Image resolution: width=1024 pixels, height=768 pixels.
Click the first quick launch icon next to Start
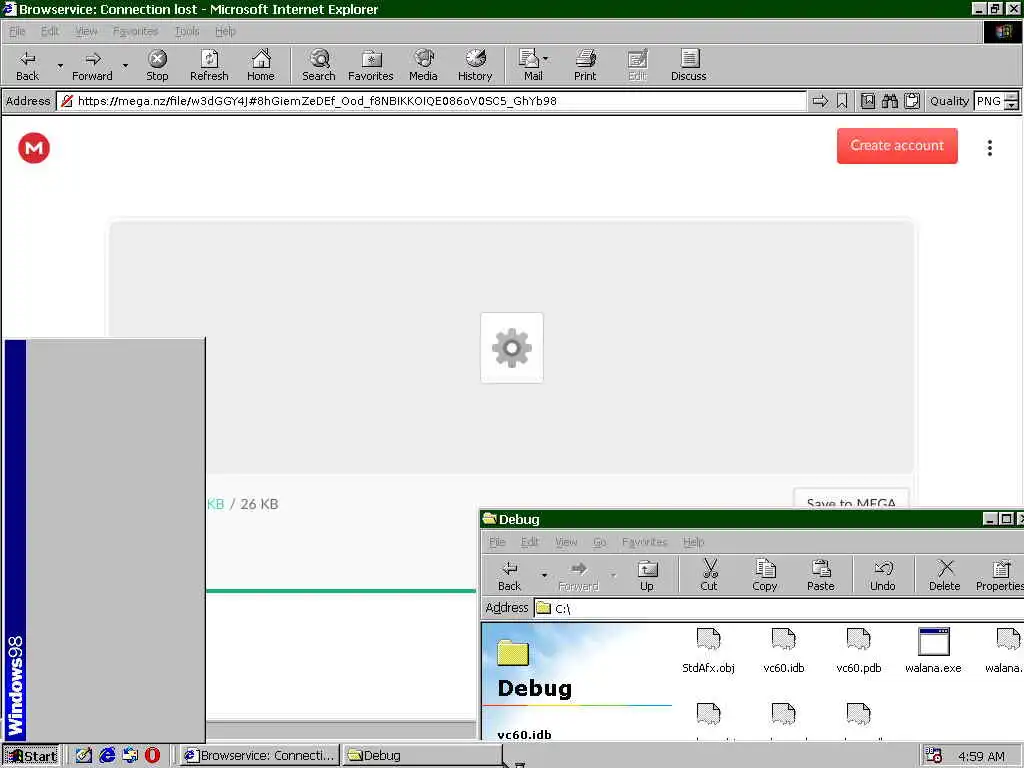point(84,755)
